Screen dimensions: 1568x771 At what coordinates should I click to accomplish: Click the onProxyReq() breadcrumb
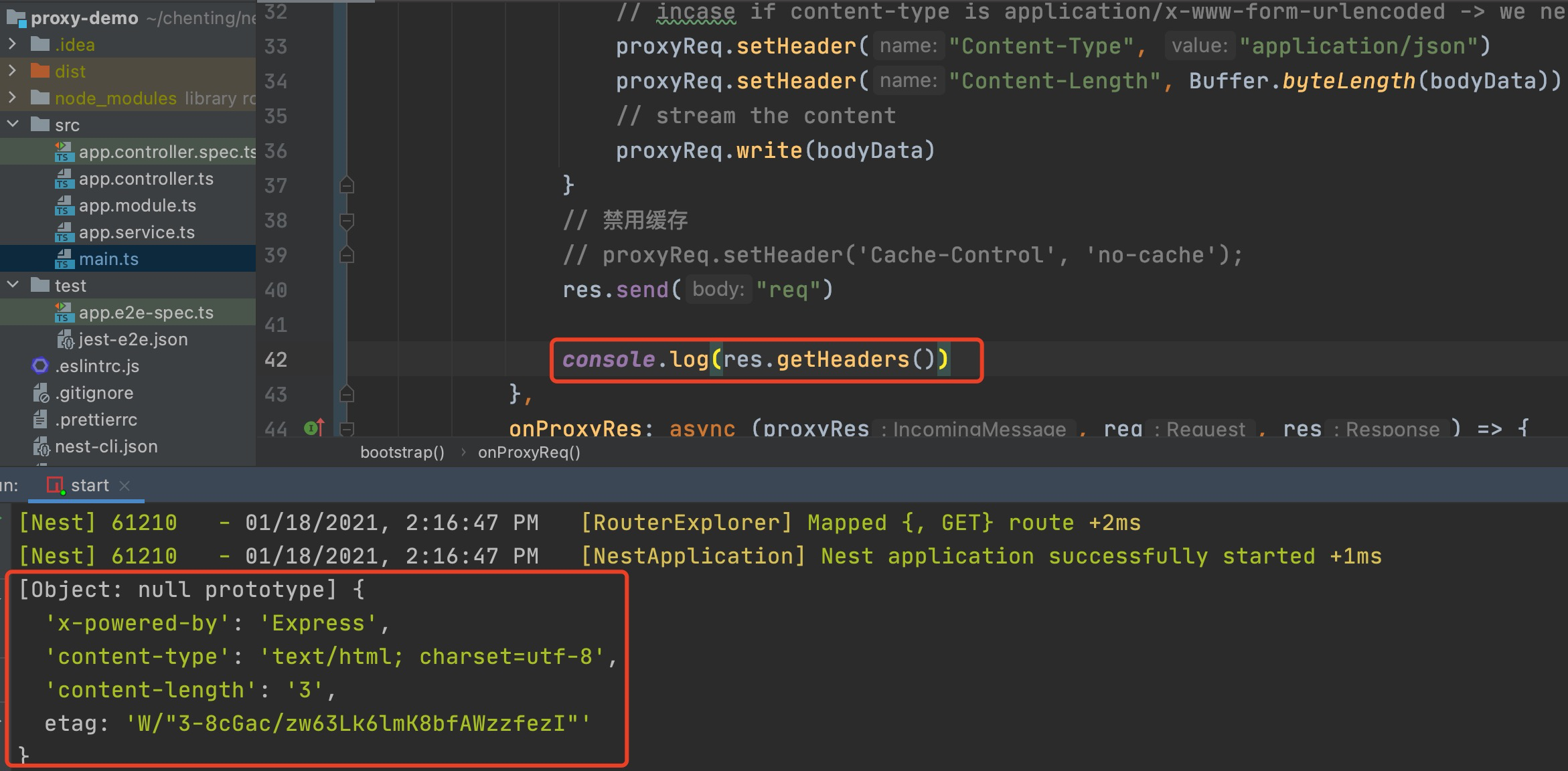(529, 452)
